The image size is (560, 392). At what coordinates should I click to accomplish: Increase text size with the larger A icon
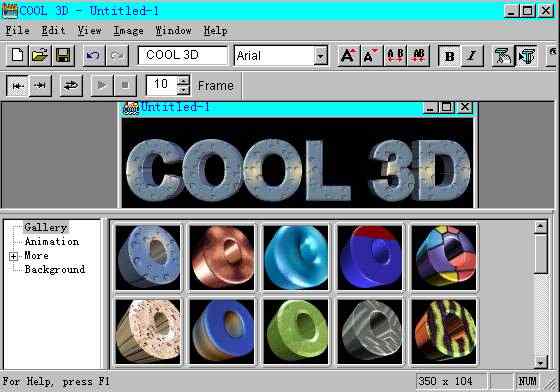348,56
